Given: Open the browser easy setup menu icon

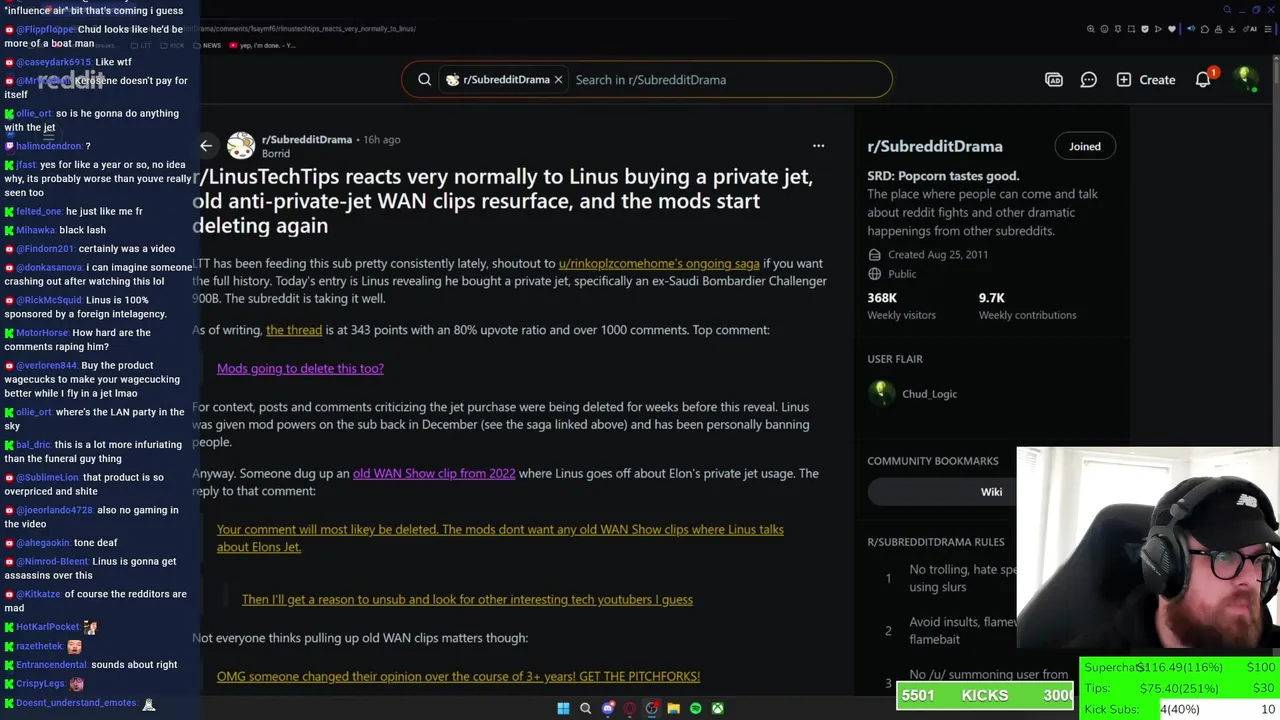Looking at the screenshot, I should 1268,29.
